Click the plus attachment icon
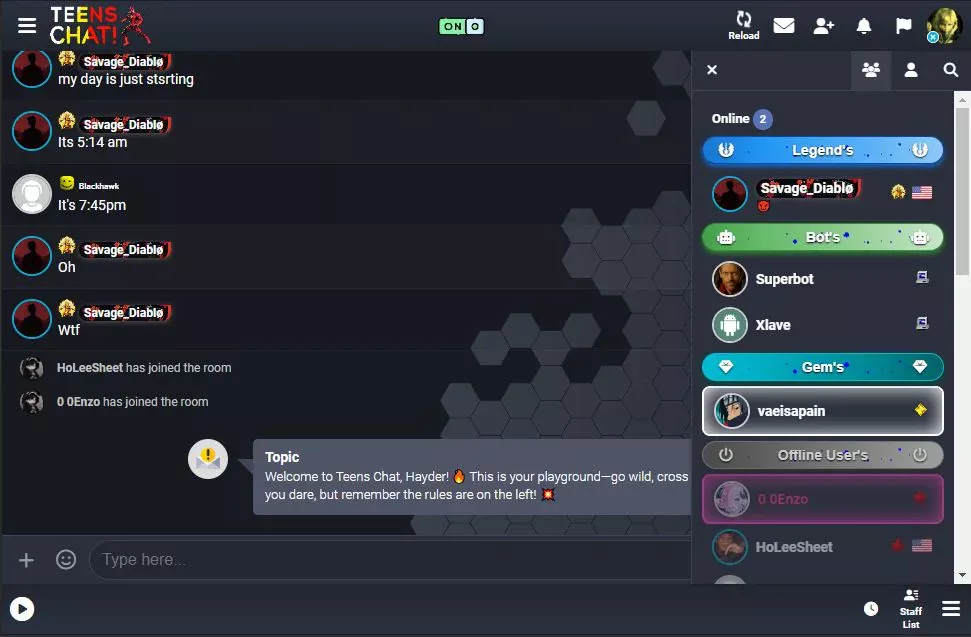The image size is (971, 637). pos(26,560)
